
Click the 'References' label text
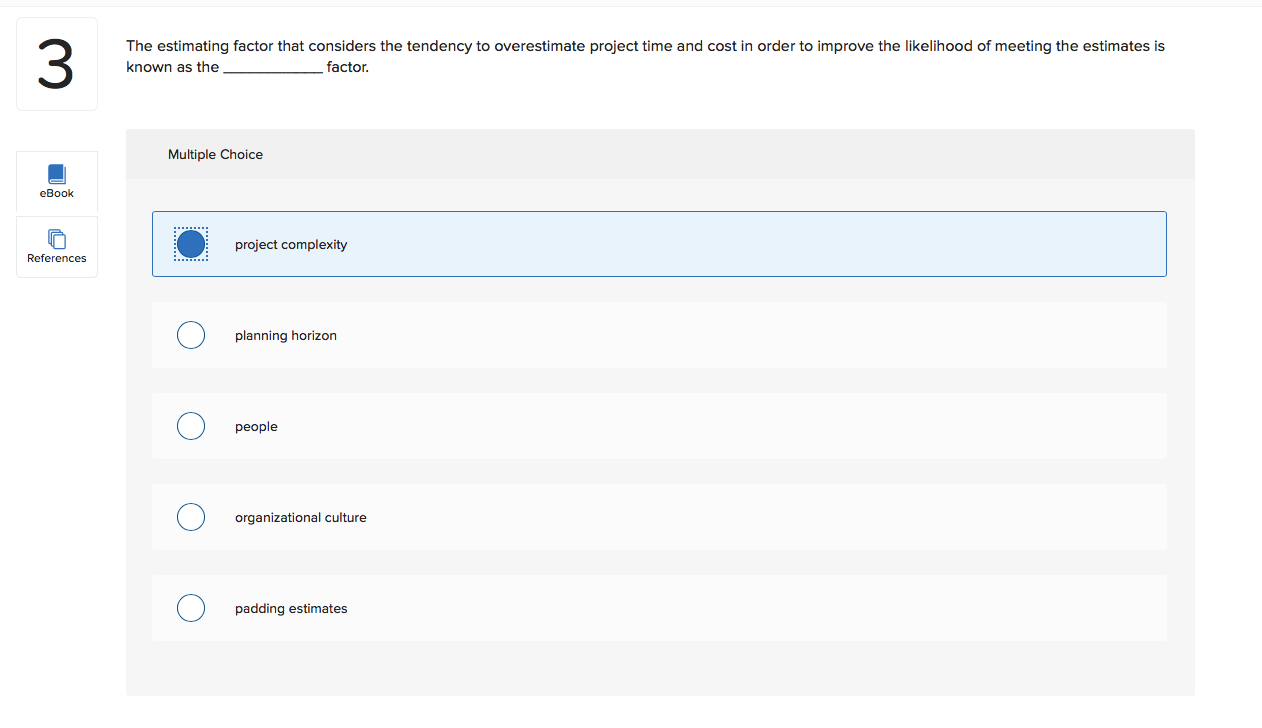click(57, 258)
